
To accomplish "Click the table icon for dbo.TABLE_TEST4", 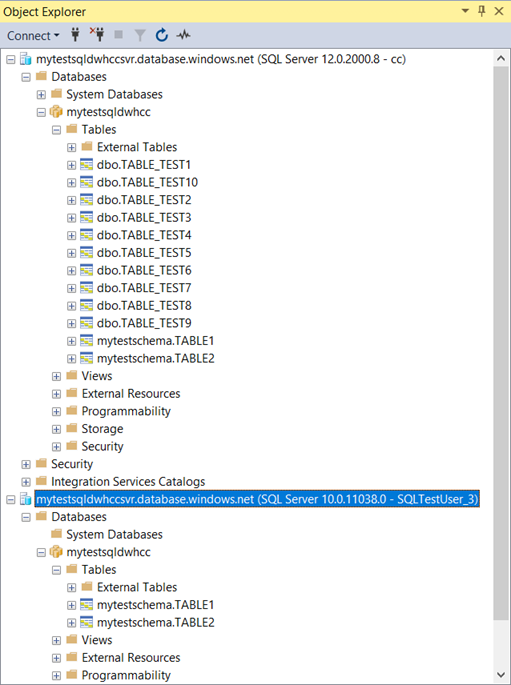I will coord(86,235).
